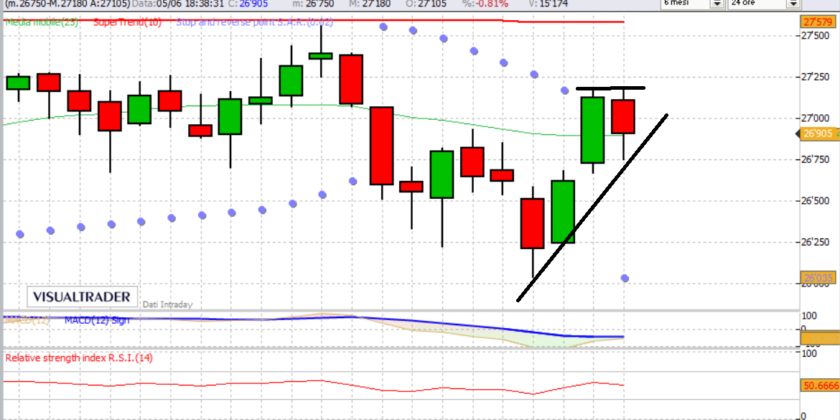The width and height of the screenshot is (840, 420).
Task: Click the green 26905 current price tag
Action: [x=818, y=133]
